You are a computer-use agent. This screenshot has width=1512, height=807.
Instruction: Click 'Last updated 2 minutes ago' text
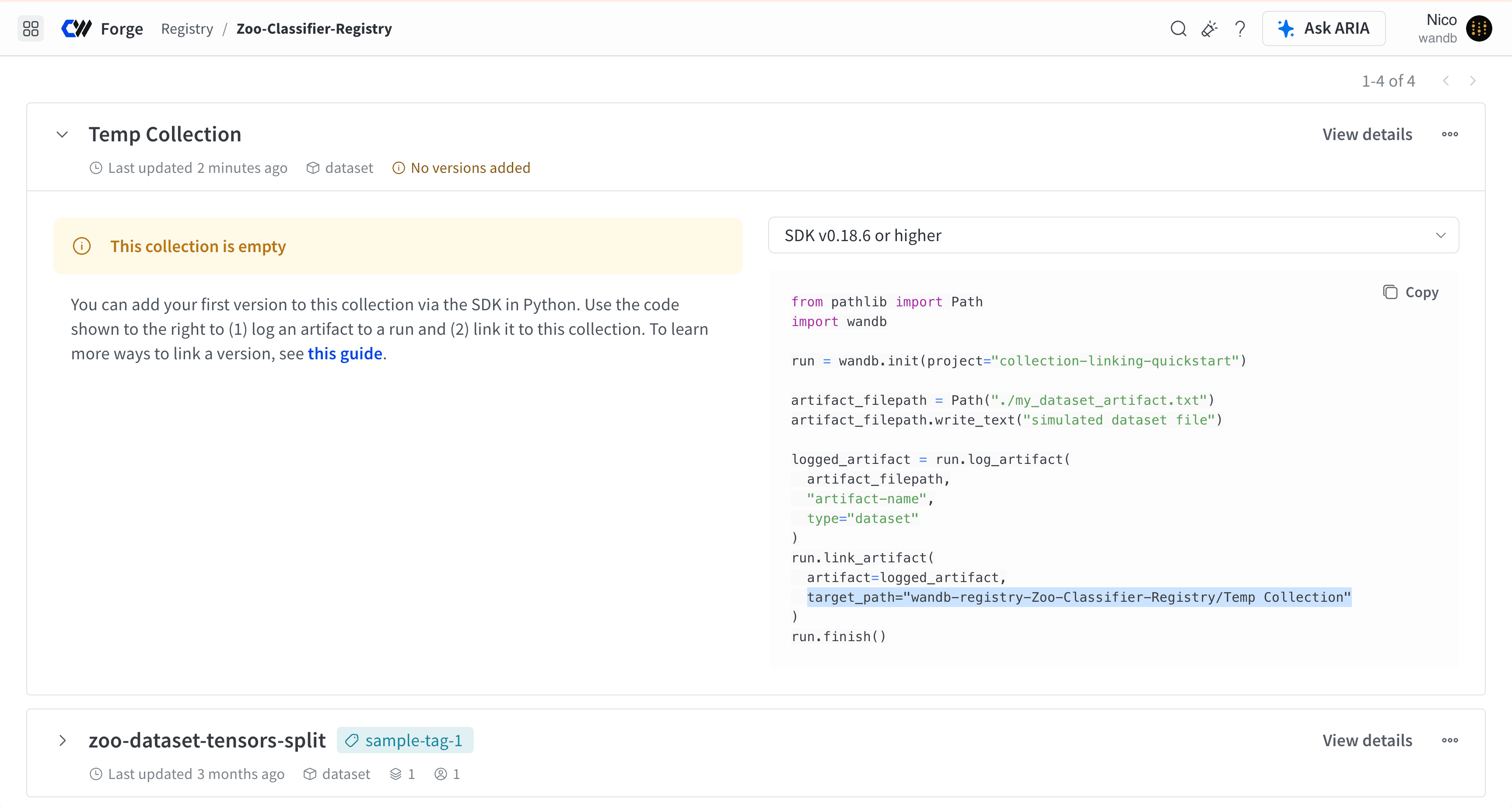(189, 168)
